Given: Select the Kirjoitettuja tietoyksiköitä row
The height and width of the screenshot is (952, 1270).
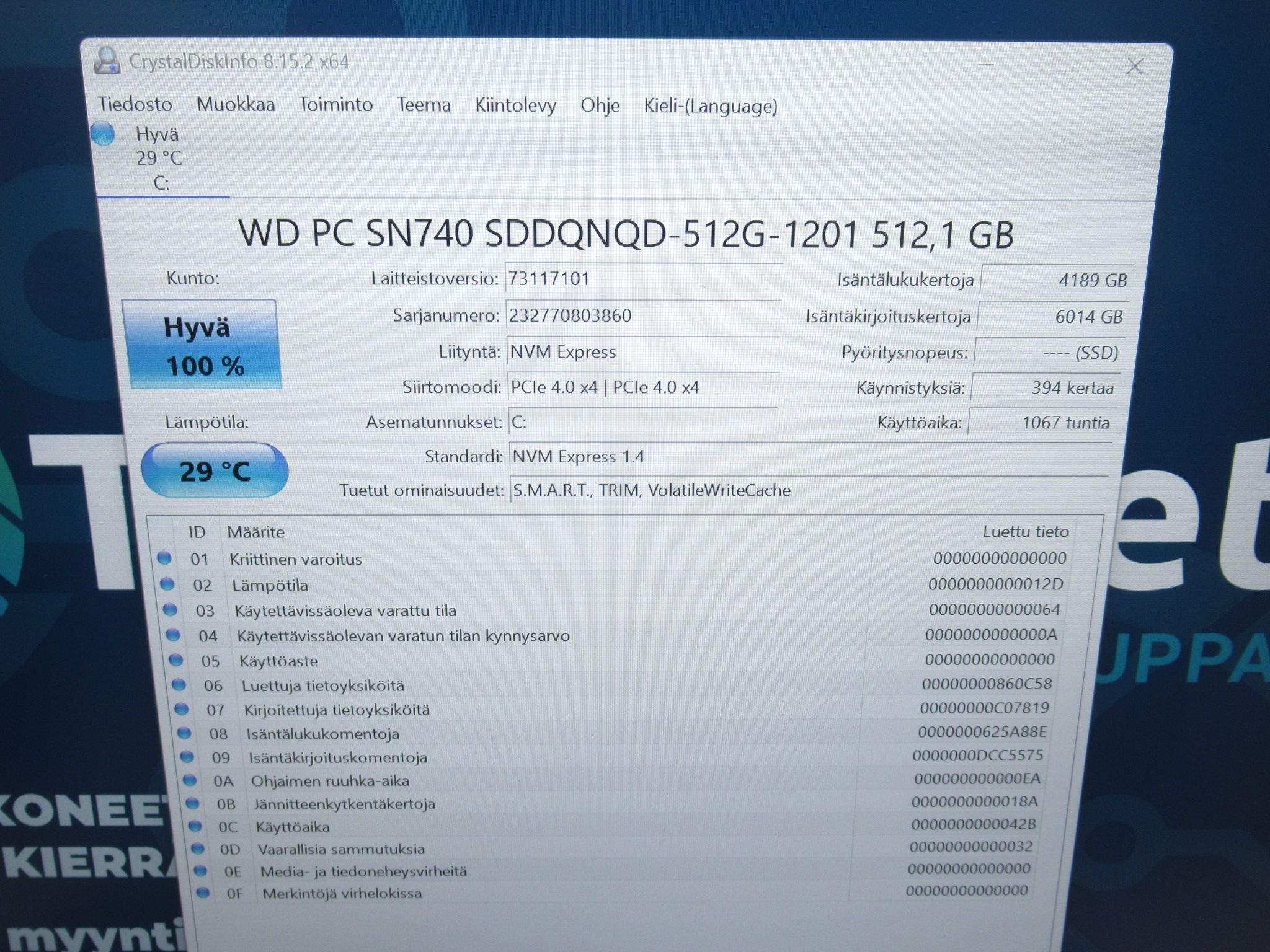Looking at the screenshot, I should click(614, 709).
